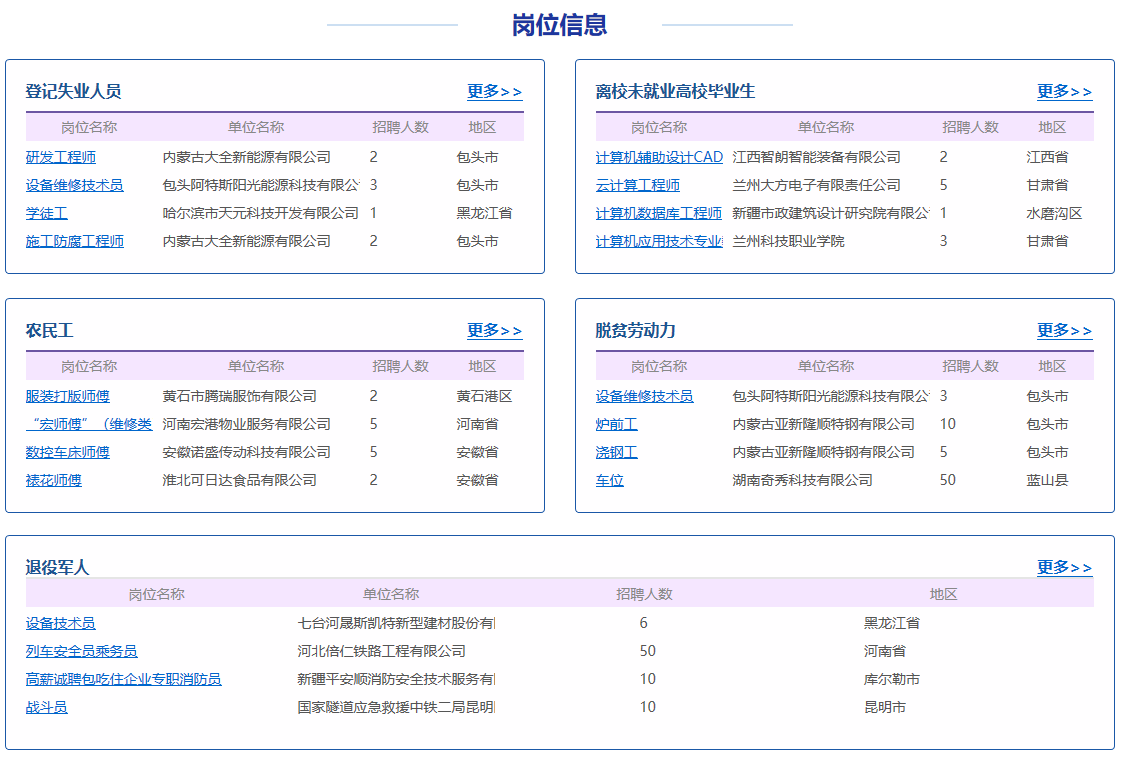The width and height of the screenshot is (1126, 764).
Task: Click the 黑龙江省 cell in 学徒工 row
Action: (485, 213)
